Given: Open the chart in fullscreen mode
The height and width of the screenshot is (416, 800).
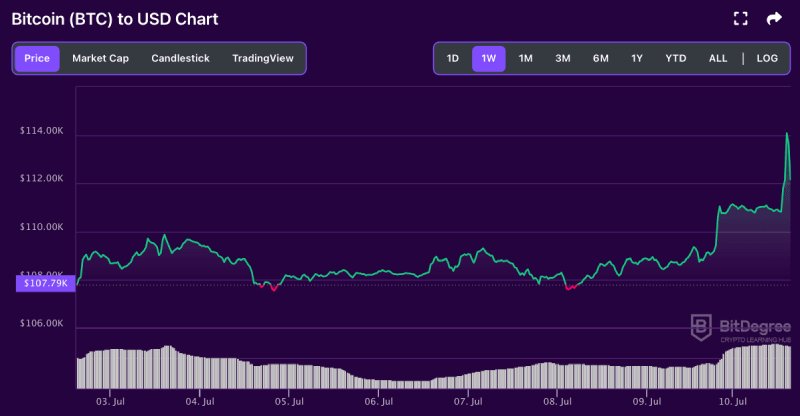Looking at the screenshot, I should coord(740,19).
